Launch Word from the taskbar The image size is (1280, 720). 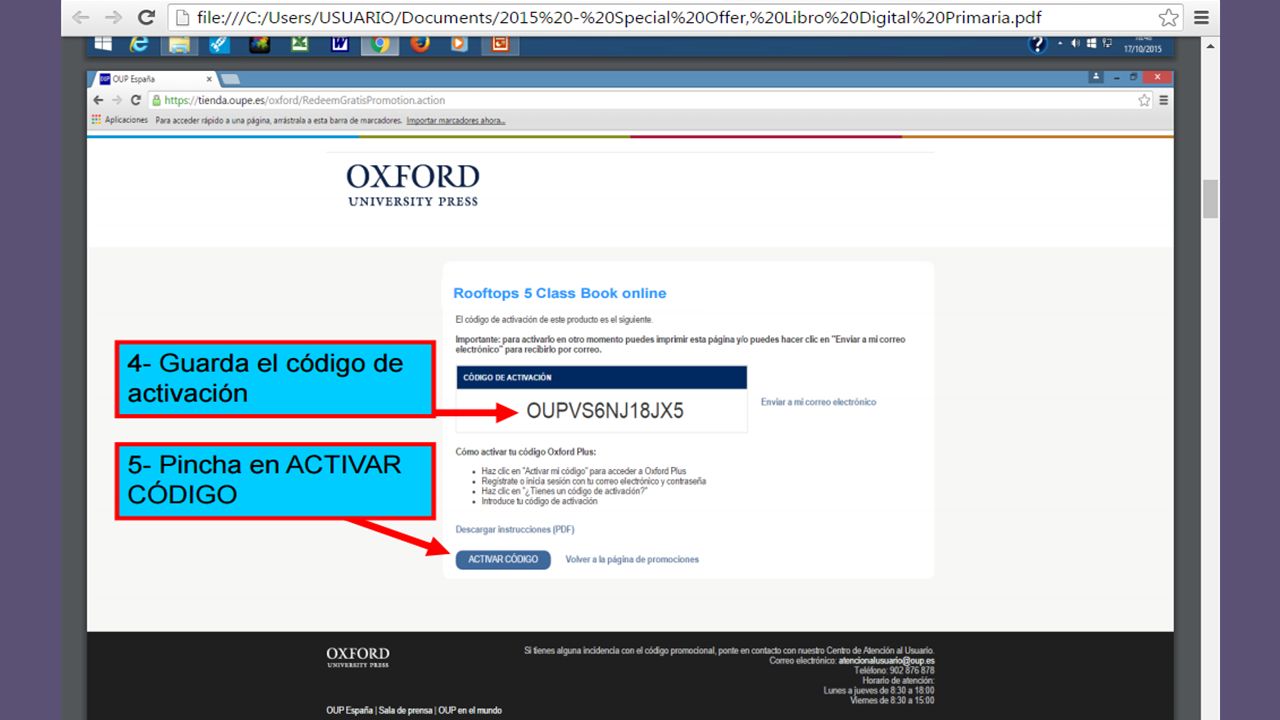click(x=339, y=44)
